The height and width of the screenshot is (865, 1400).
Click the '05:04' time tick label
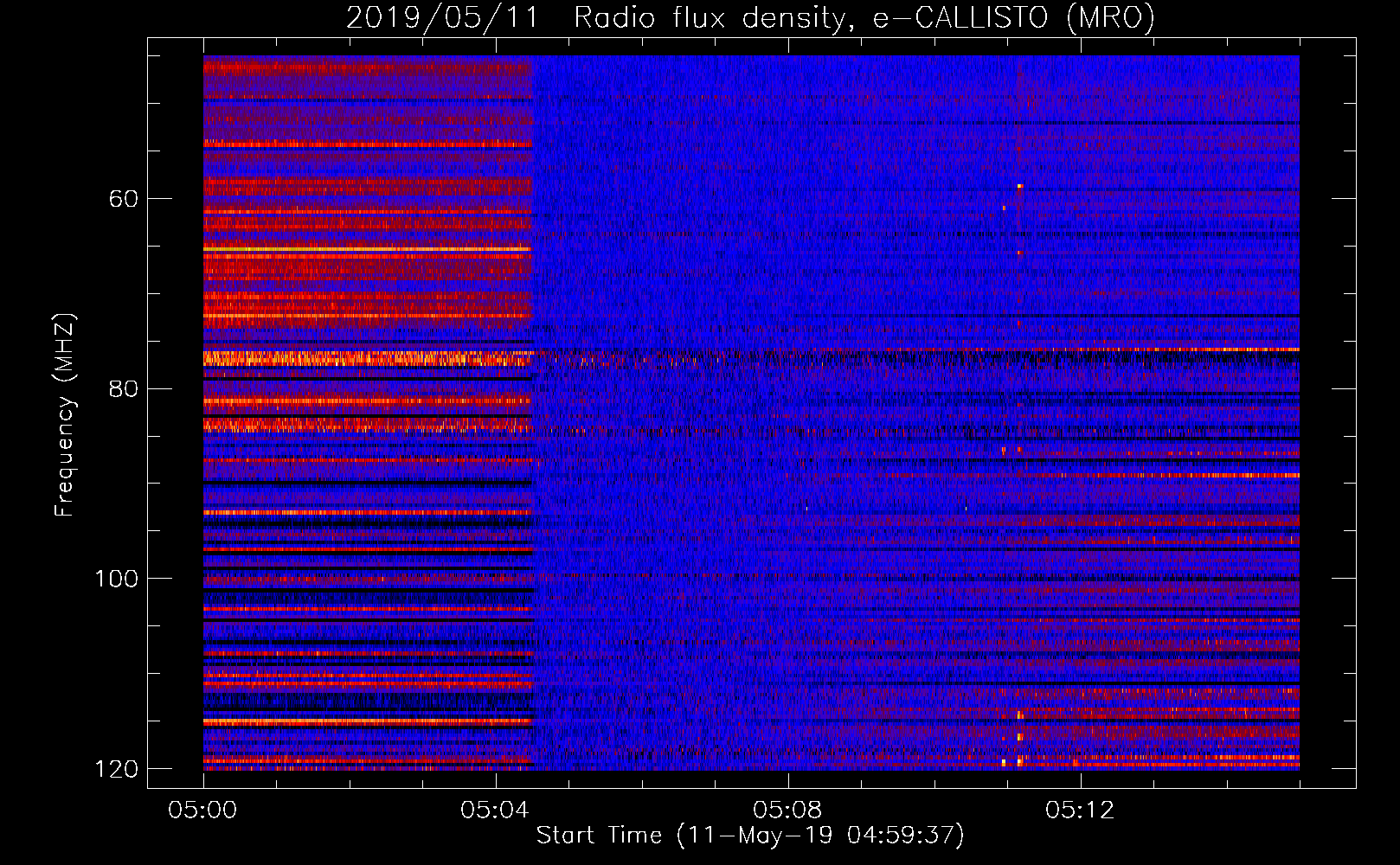click(495, 811)
